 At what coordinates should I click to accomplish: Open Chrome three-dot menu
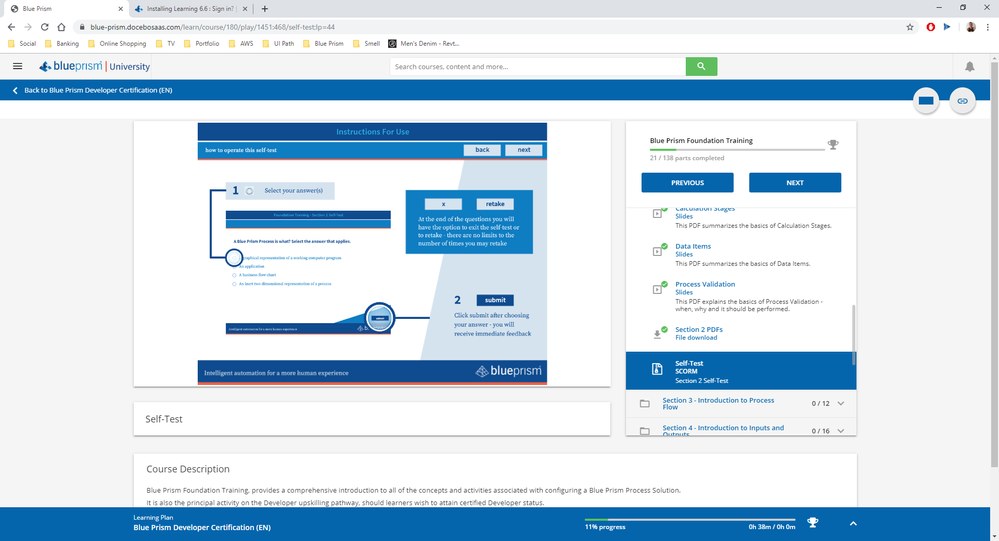988,27
